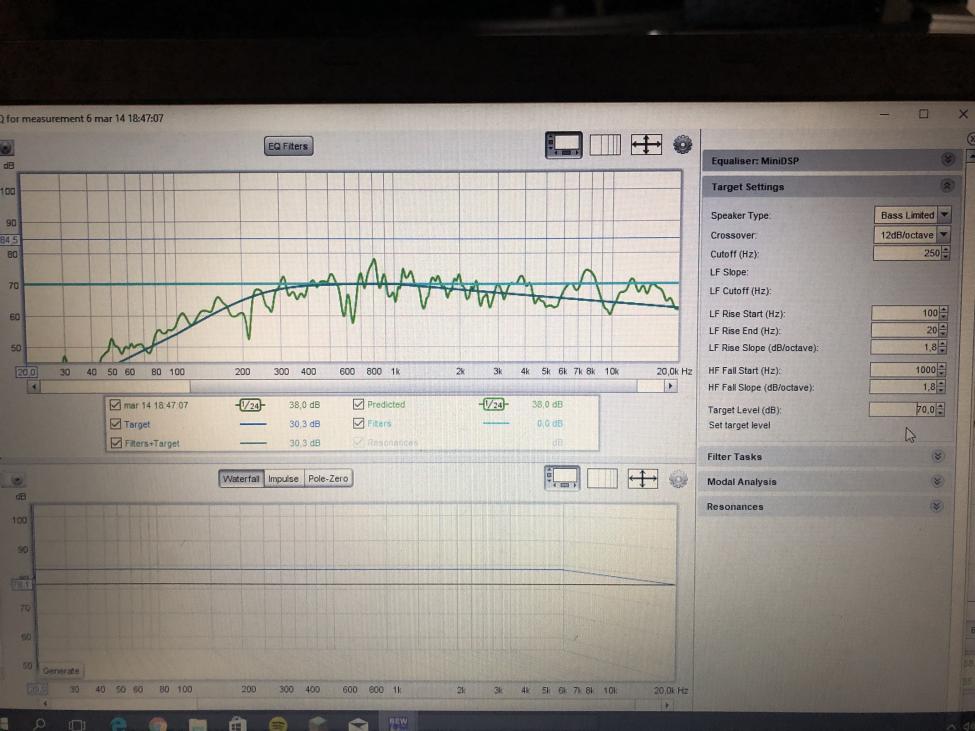Click the Generate waterfall button
The width and height of the screenshot is (975, 731).
61,671
